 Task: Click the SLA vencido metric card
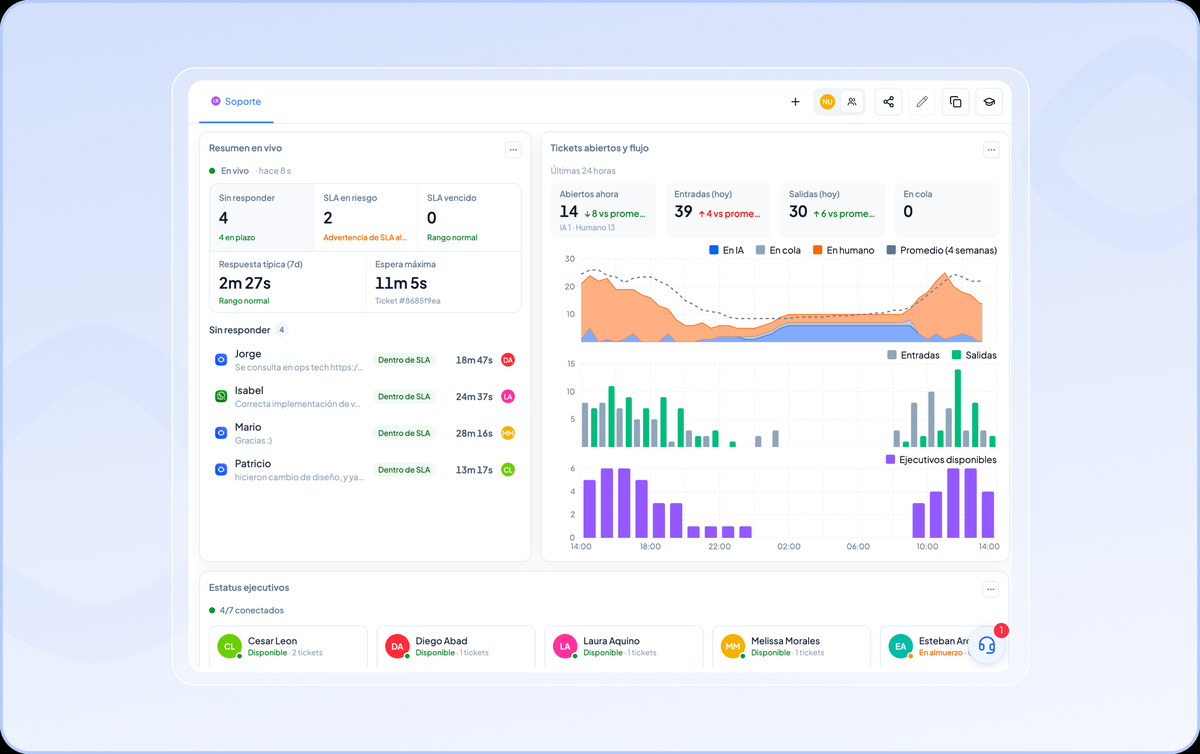click(469, 217)
